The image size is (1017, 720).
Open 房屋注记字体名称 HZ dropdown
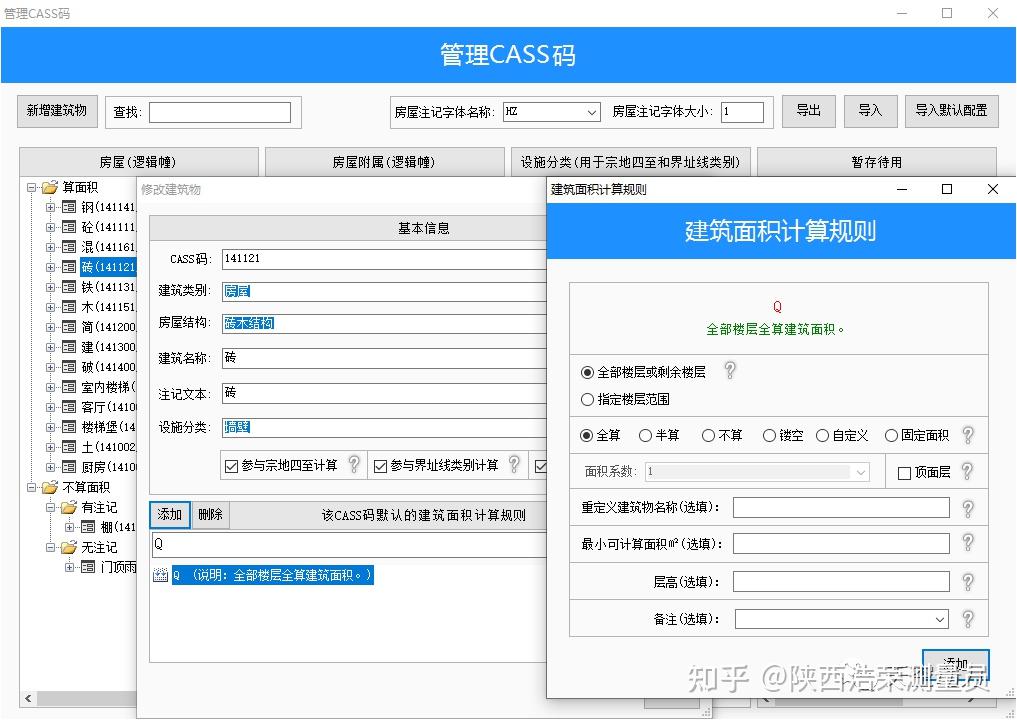click(592, 112)
